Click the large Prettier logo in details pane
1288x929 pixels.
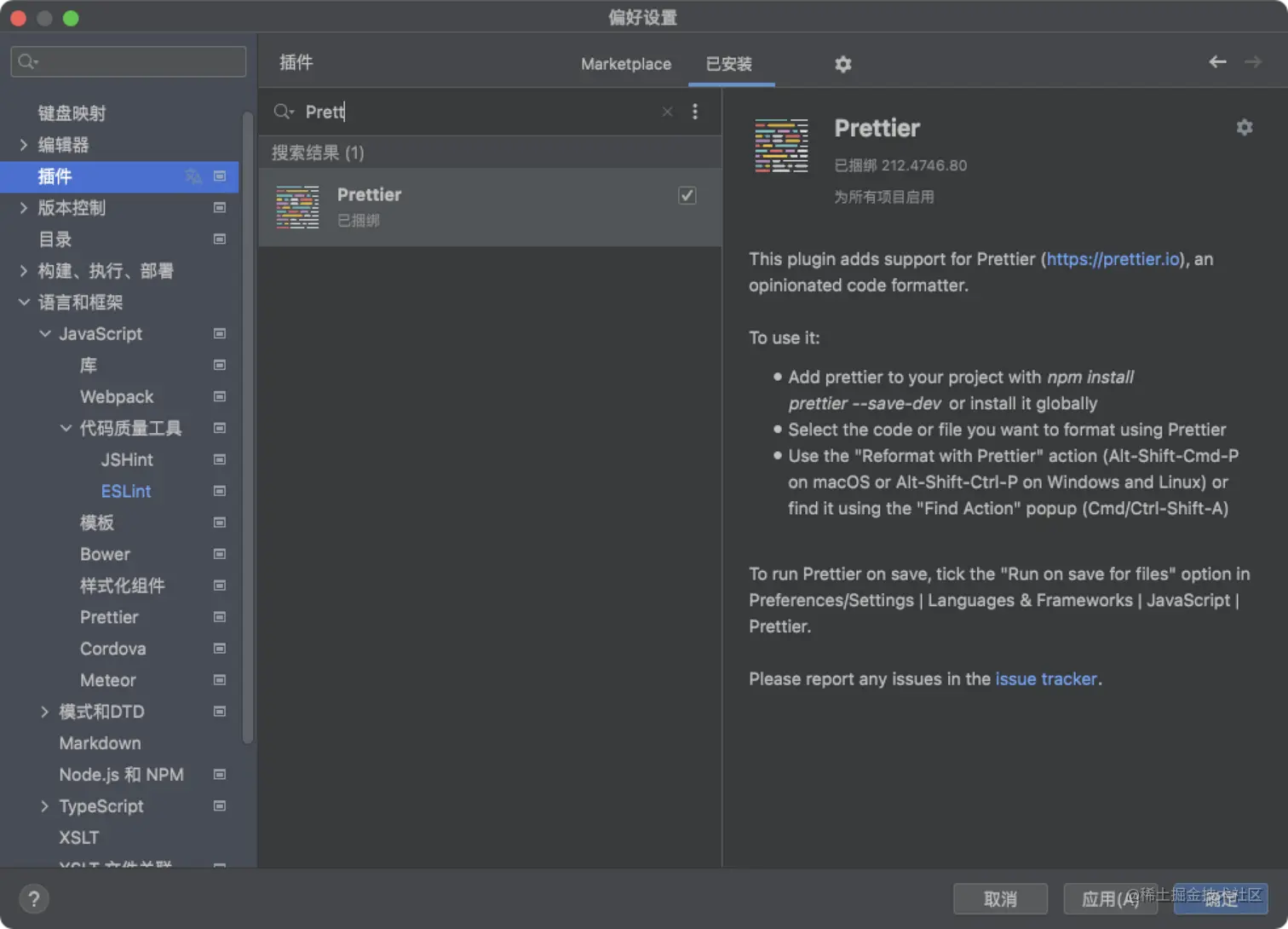tap(781, 146)
